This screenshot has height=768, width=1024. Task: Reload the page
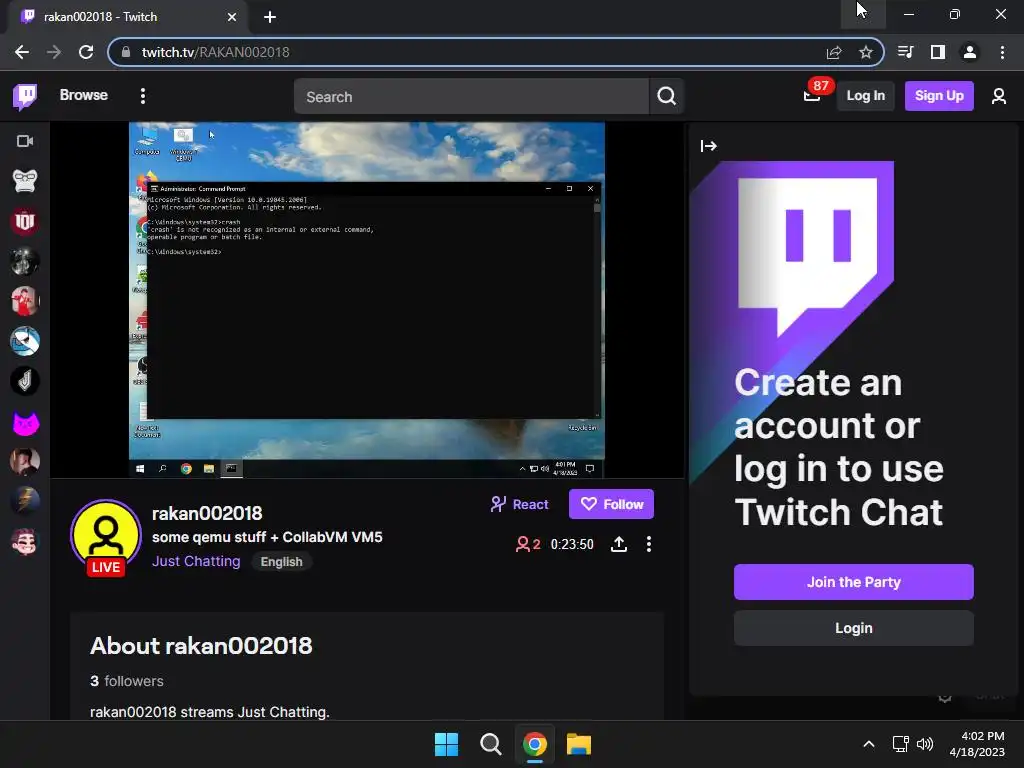pos(86,52)
